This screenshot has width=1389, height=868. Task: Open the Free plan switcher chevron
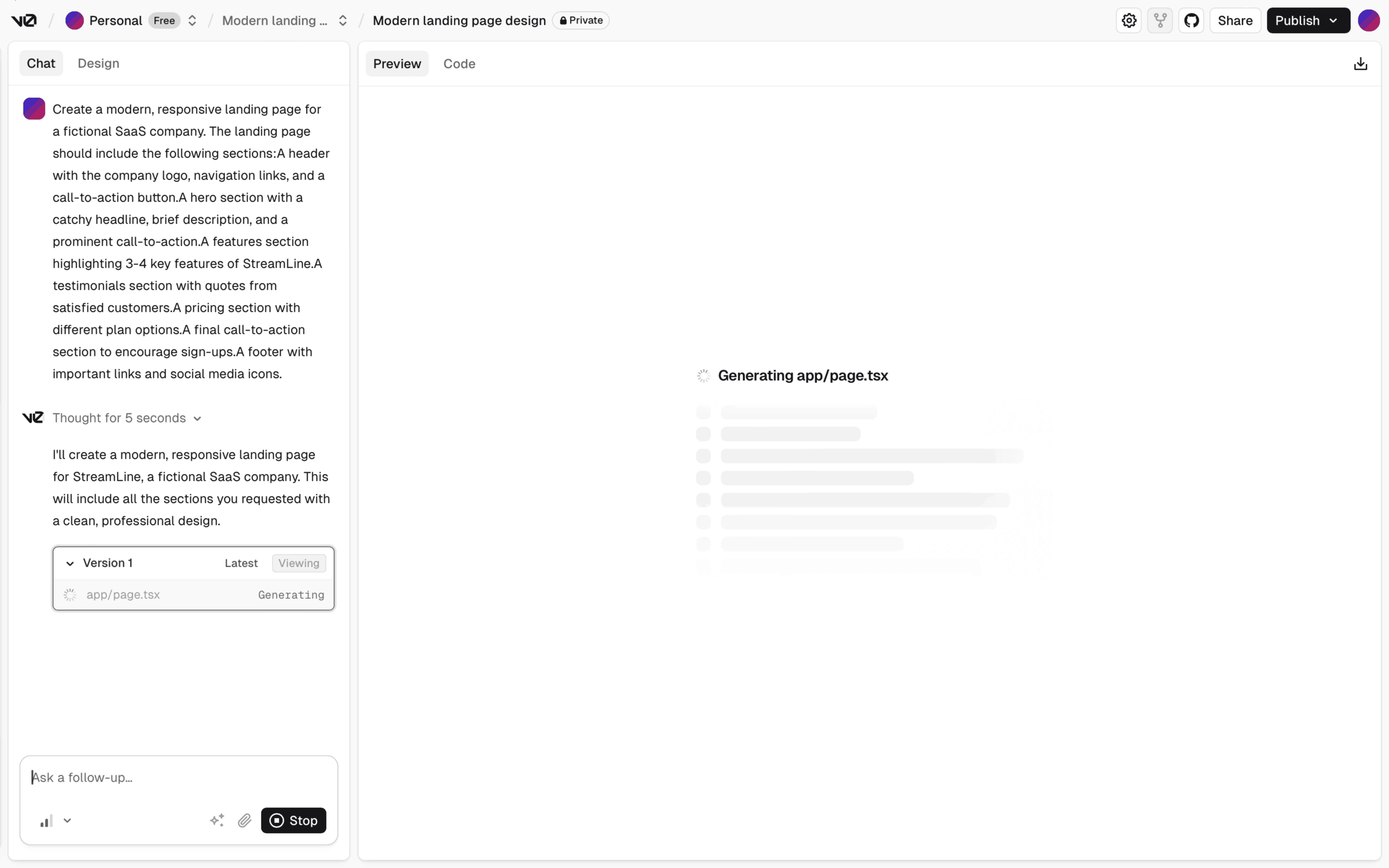tap(192, 20)
